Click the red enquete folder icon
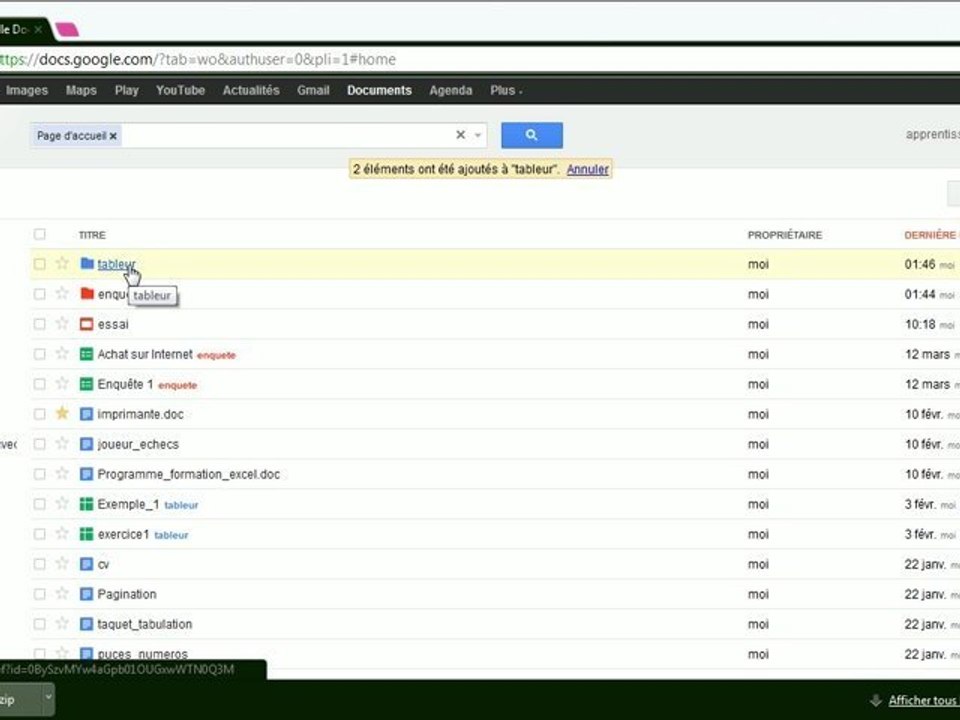 pos(87,294)
